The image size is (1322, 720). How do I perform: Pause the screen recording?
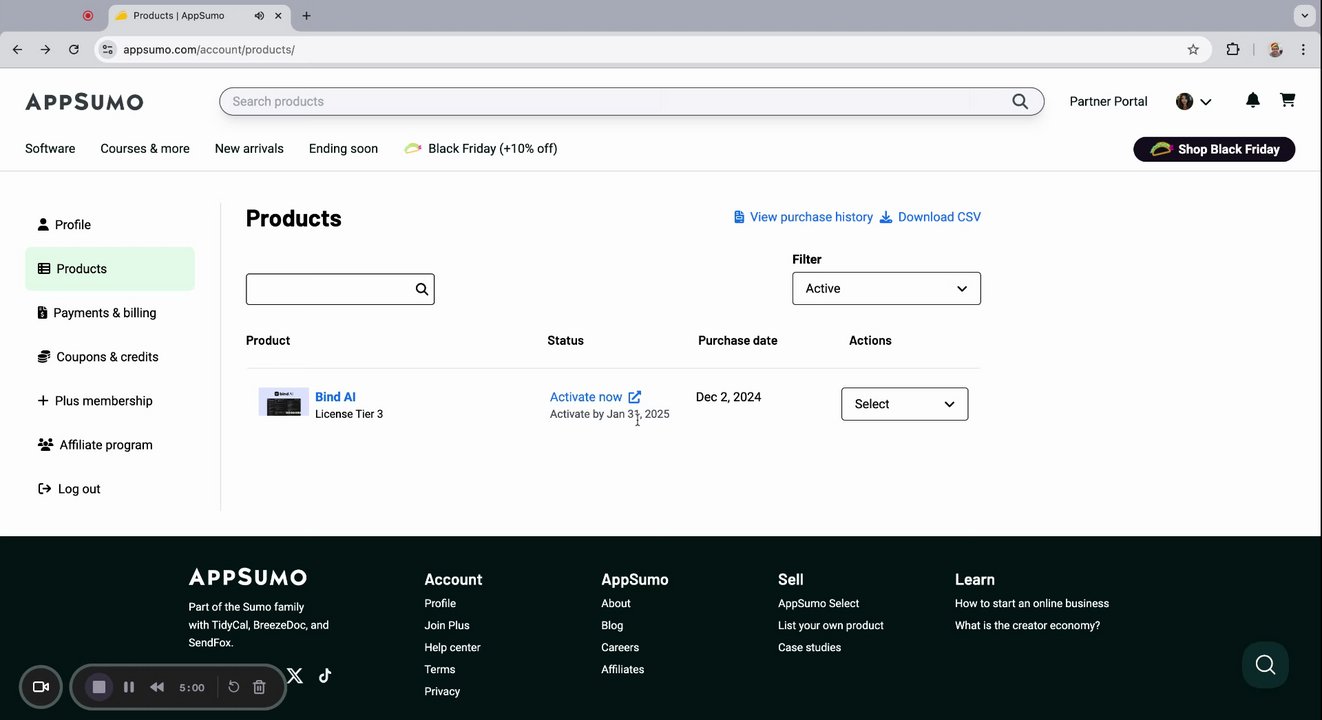pyautogui.click(x=129, y=687)
